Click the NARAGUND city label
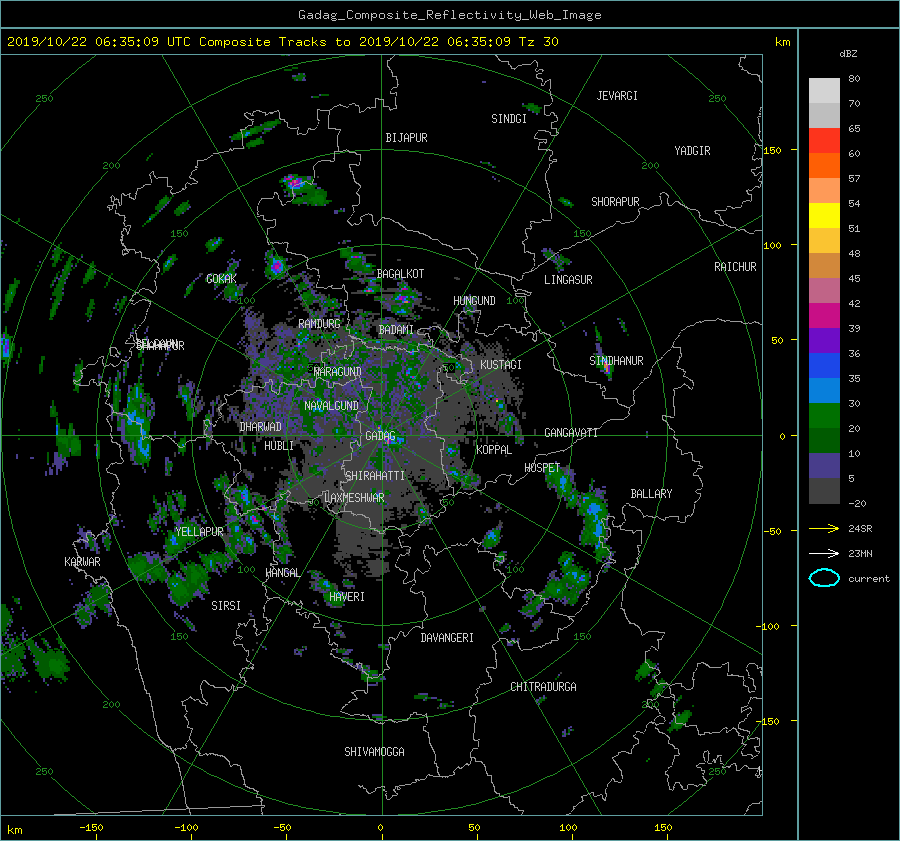The image size is (900, 841). (338, 372)
